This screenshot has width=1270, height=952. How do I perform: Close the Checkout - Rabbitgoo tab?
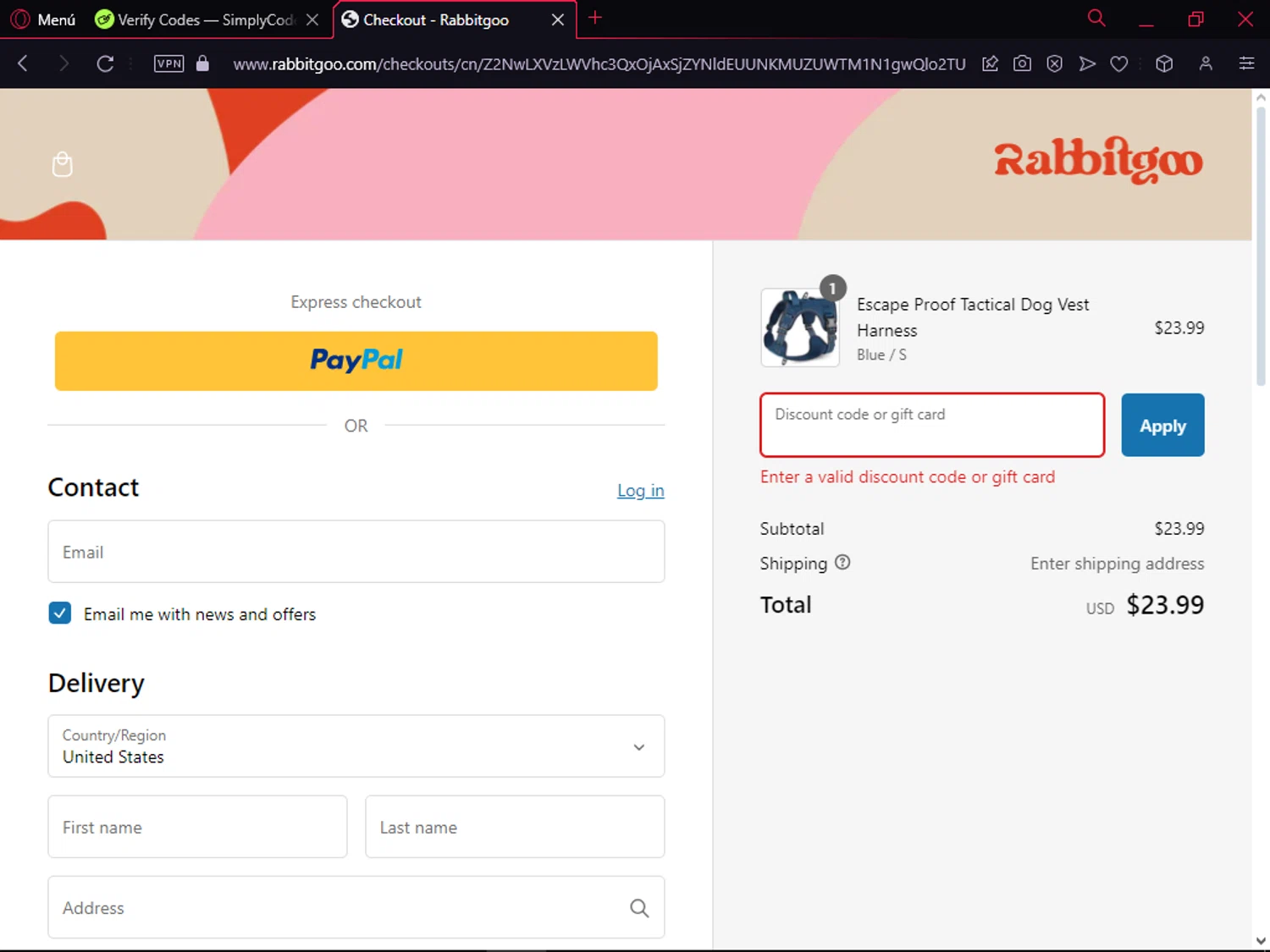point(558,19)
